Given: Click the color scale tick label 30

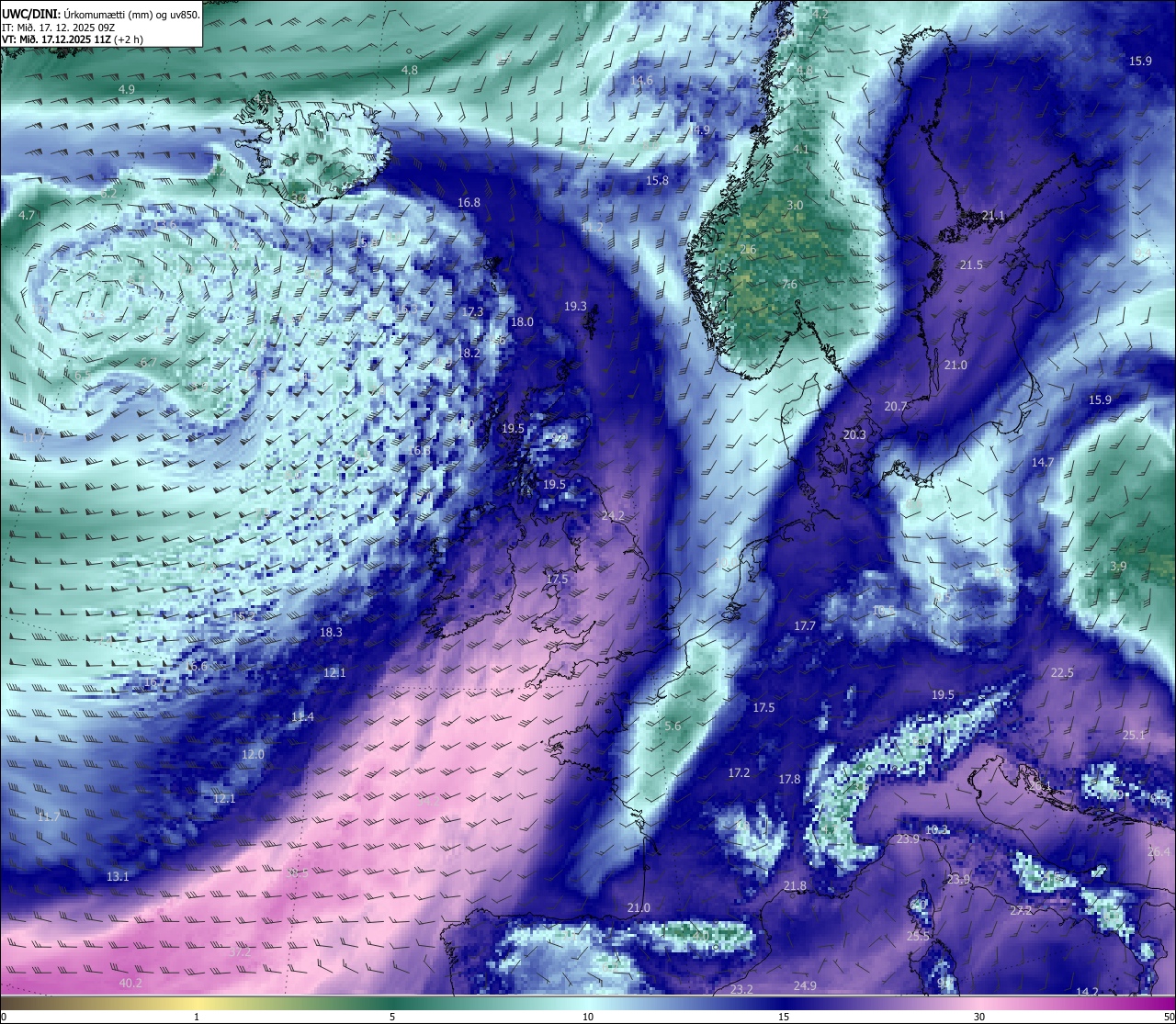Looking at the screenshot, I should [979, 1017].
